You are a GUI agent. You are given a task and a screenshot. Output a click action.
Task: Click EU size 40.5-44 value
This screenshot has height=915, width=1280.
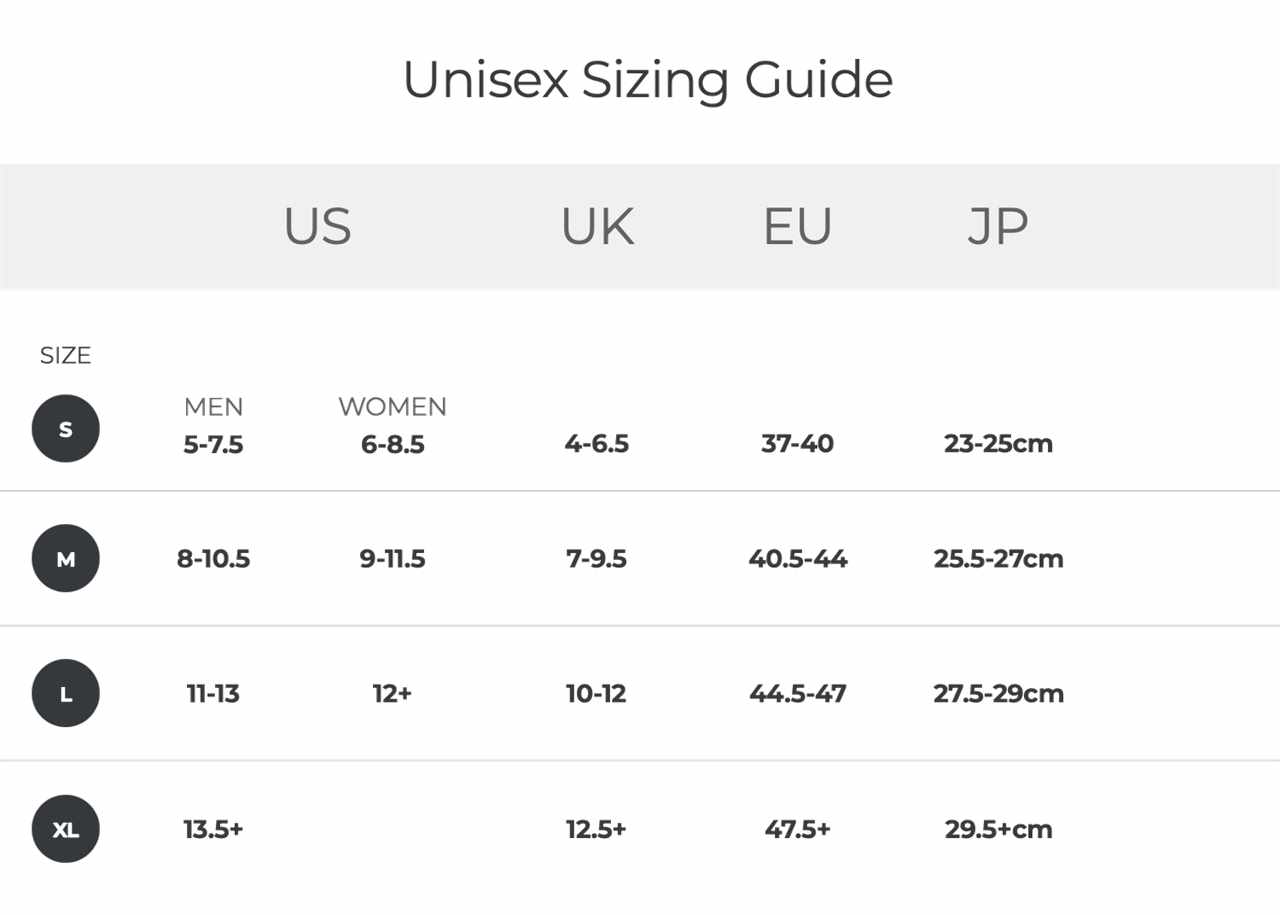click(797, 559)
